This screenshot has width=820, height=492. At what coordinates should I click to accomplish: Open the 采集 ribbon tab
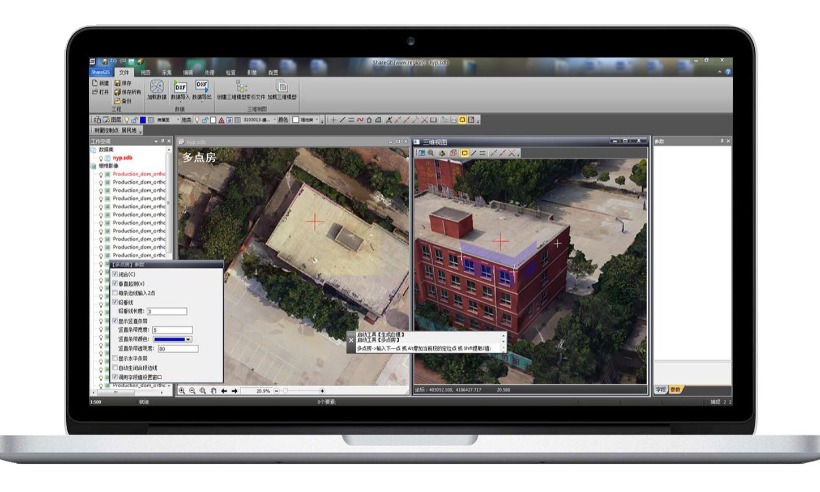coord(167,72)
